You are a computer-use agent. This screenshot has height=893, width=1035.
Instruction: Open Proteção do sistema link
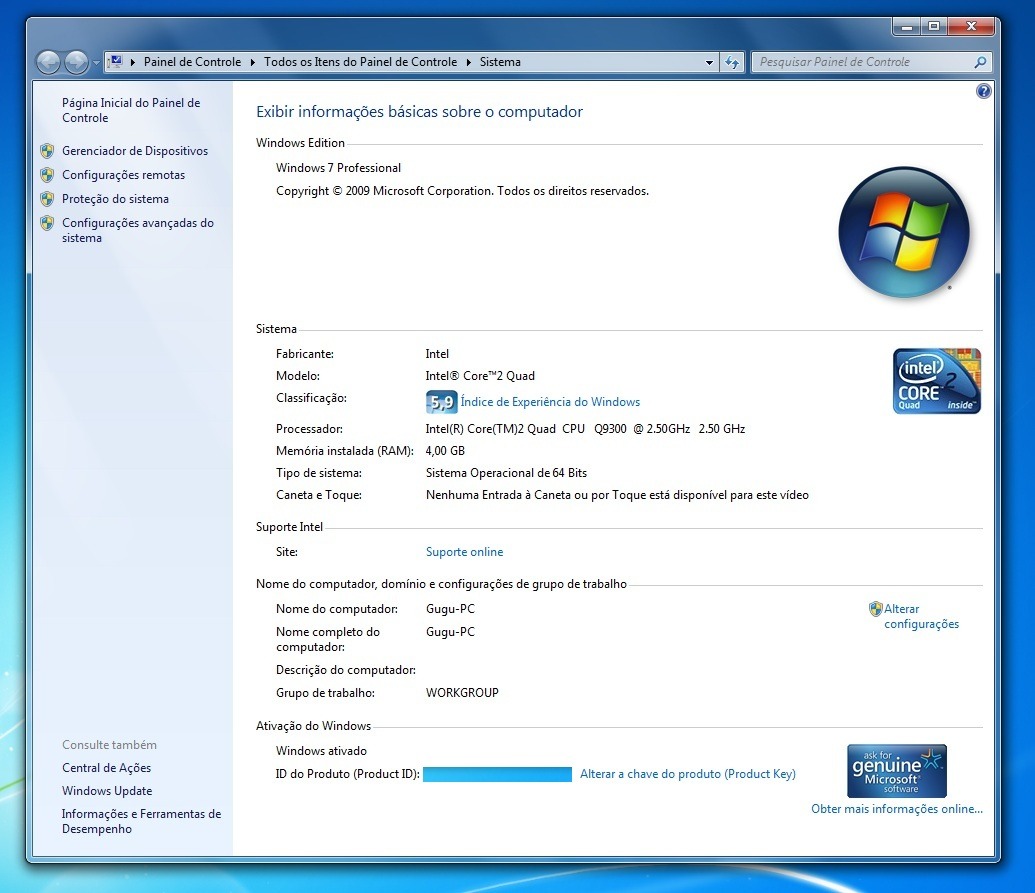[x=116, y=199]
